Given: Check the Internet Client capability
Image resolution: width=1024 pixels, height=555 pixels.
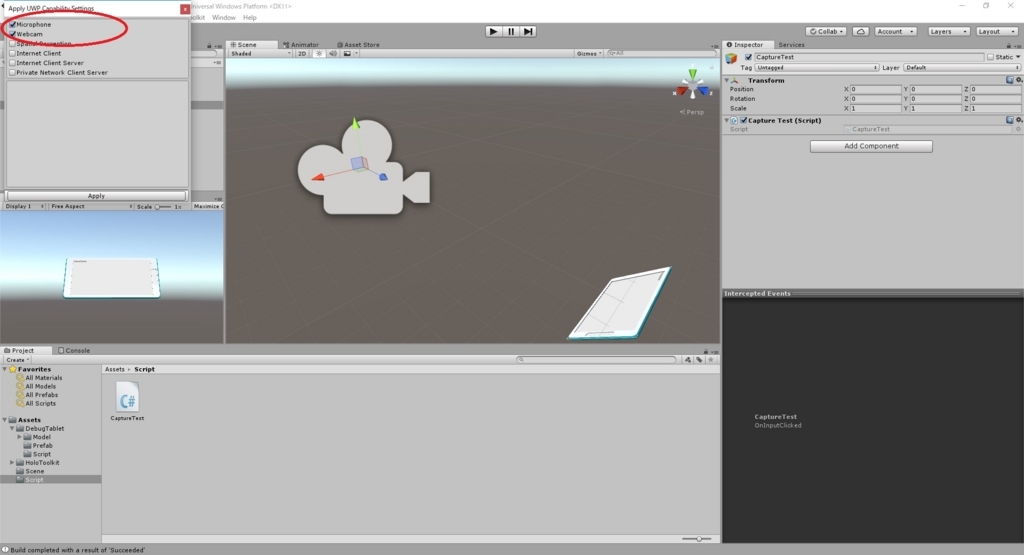Looking at the screenshot, I should (12, 54).
